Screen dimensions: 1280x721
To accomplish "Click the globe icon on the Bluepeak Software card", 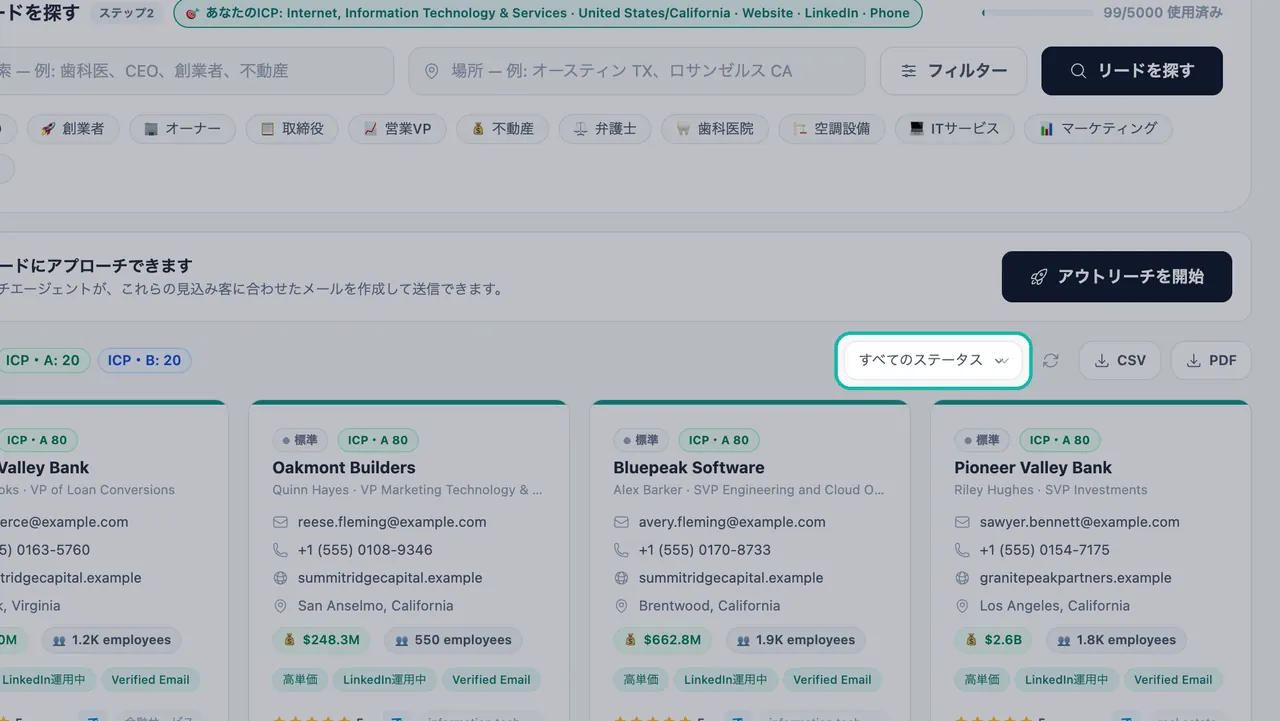I will (x=622, y=578).
